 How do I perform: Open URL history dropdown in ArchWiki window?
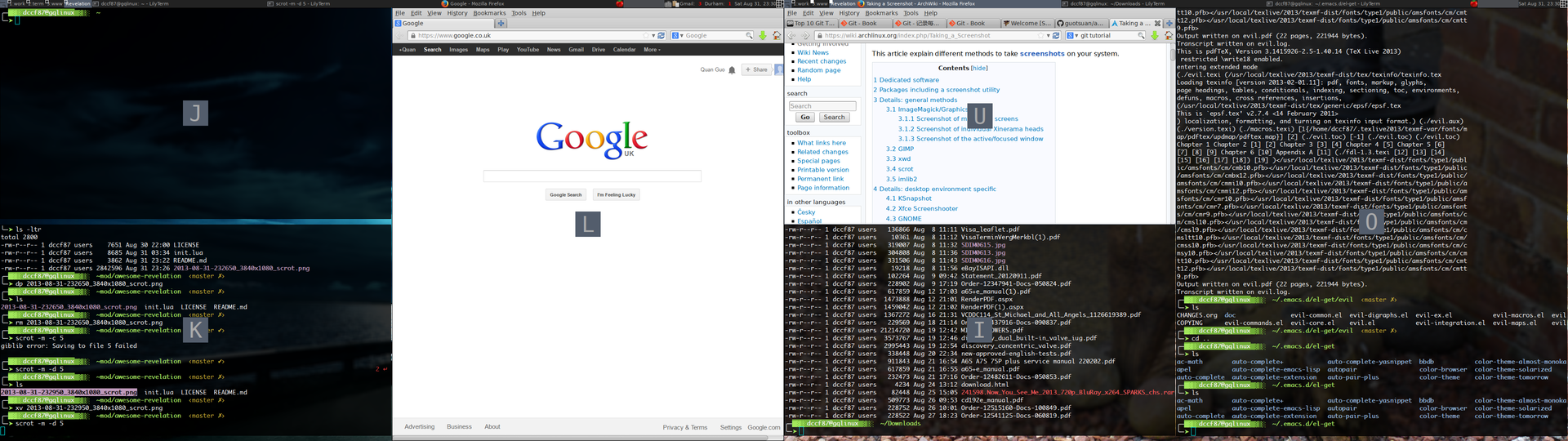coord(1048,36)
